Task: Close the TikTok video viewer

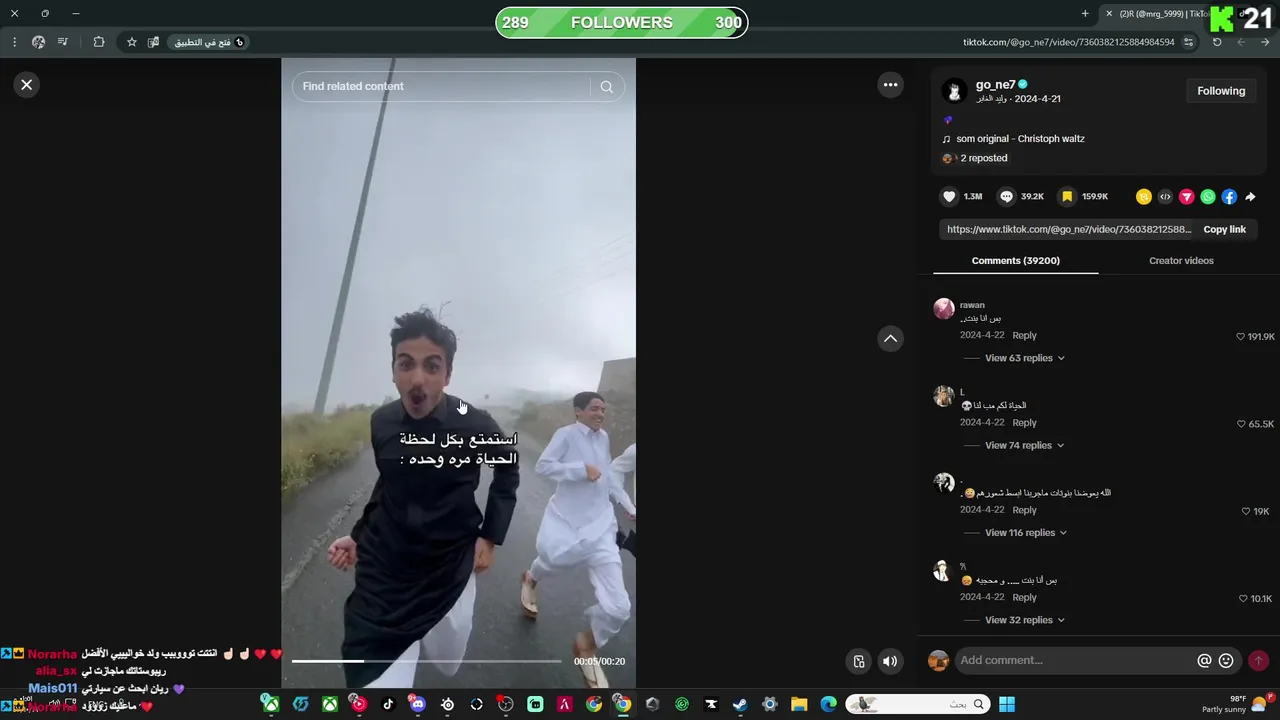Action: [x=27, y=85]
